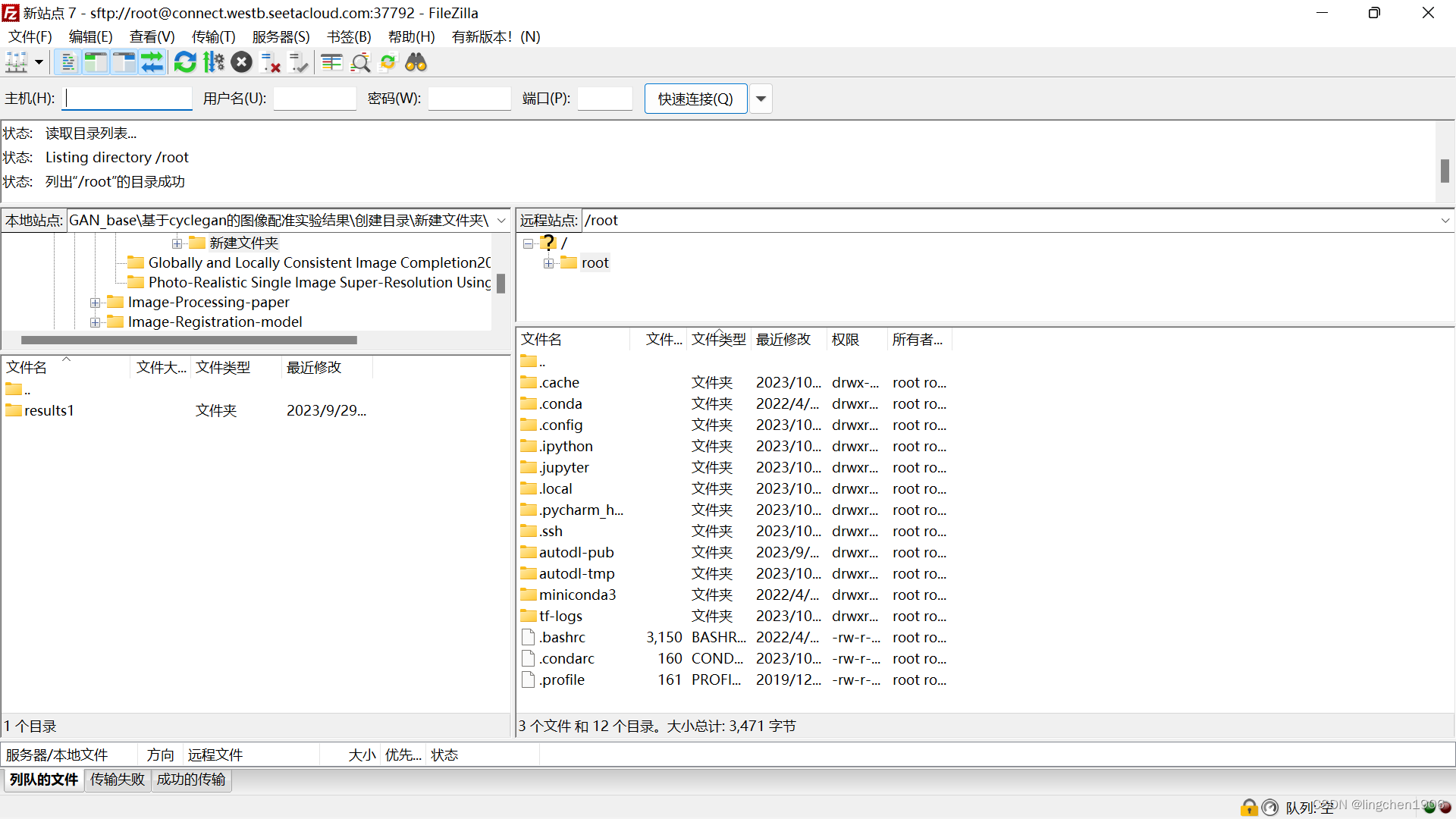Image resolution: width=1456 pixels, height=819 pixels.
Task: Click the refresh file lists icon
Action: tap(185, 62)
